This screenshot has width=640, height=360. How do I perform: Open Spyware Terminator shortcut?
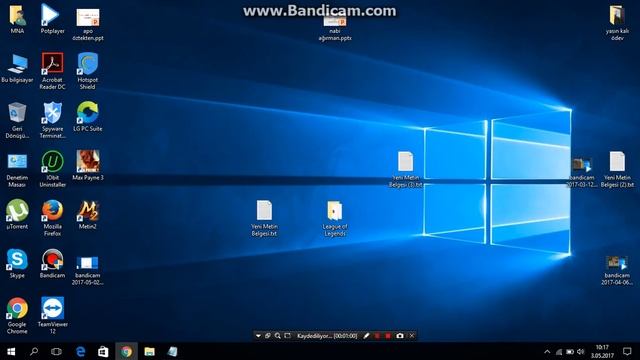click(52, 120)
